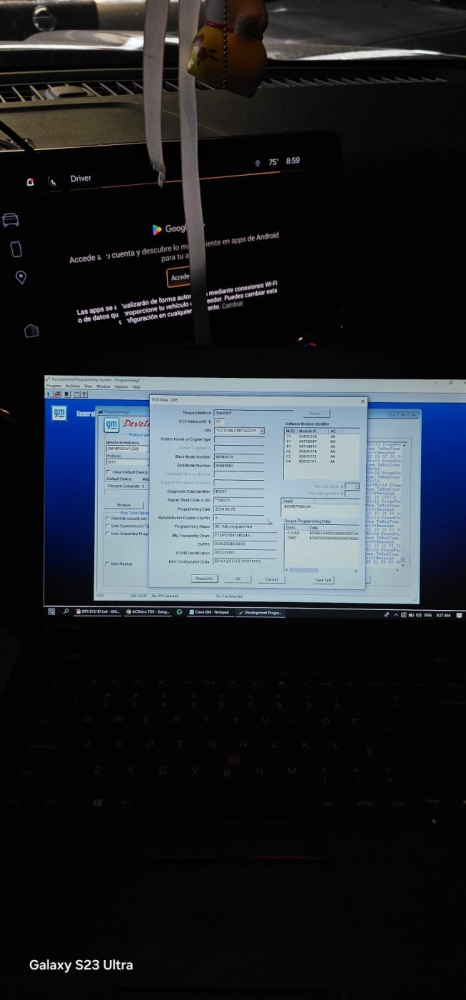Open the View menu

pos(88,386)
